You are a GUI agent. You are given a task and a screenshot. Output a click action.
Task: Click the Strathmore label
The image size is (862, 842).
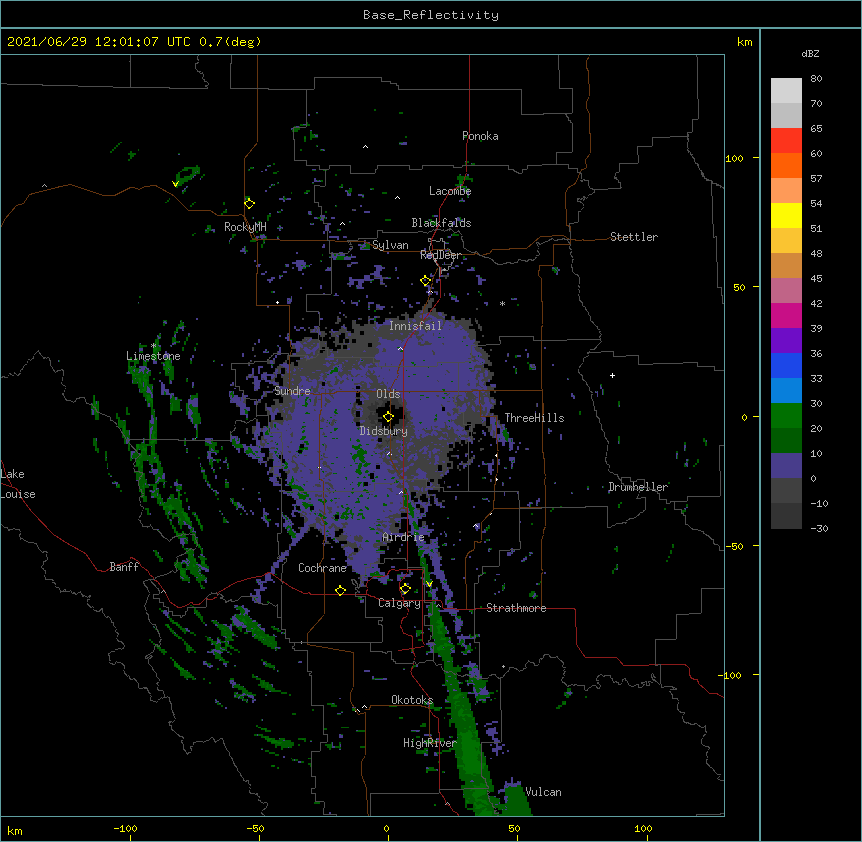[x=516, y=608]
